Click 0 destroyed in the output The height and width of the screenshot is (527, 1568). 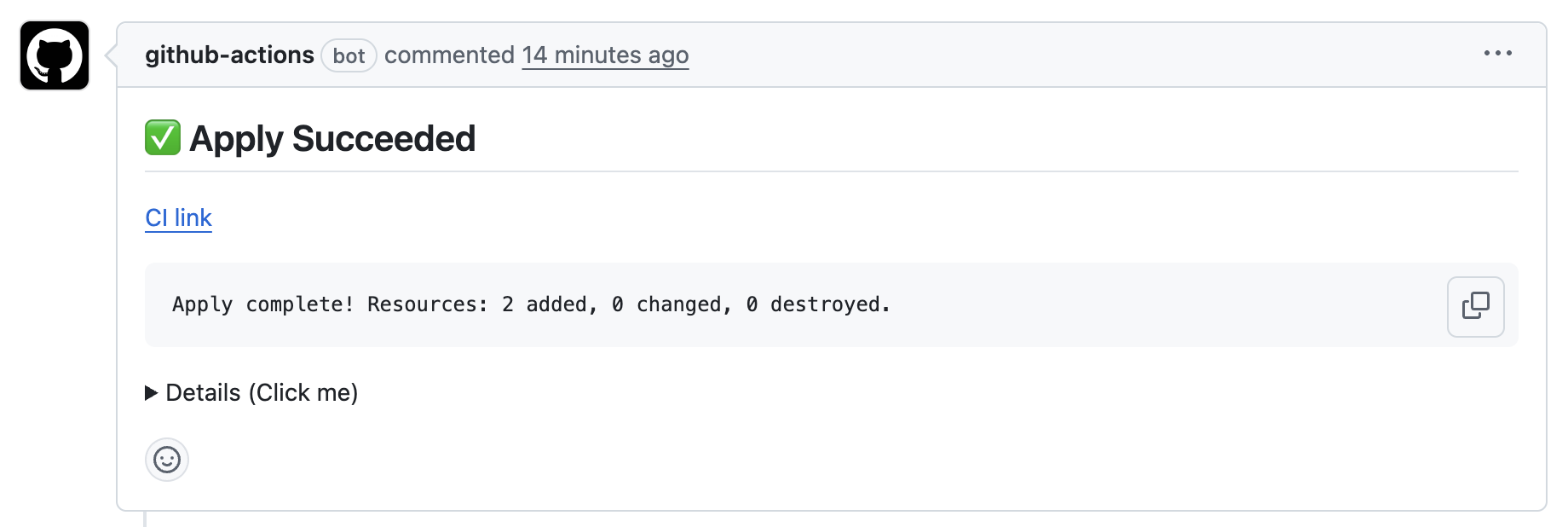coord(818,304)
